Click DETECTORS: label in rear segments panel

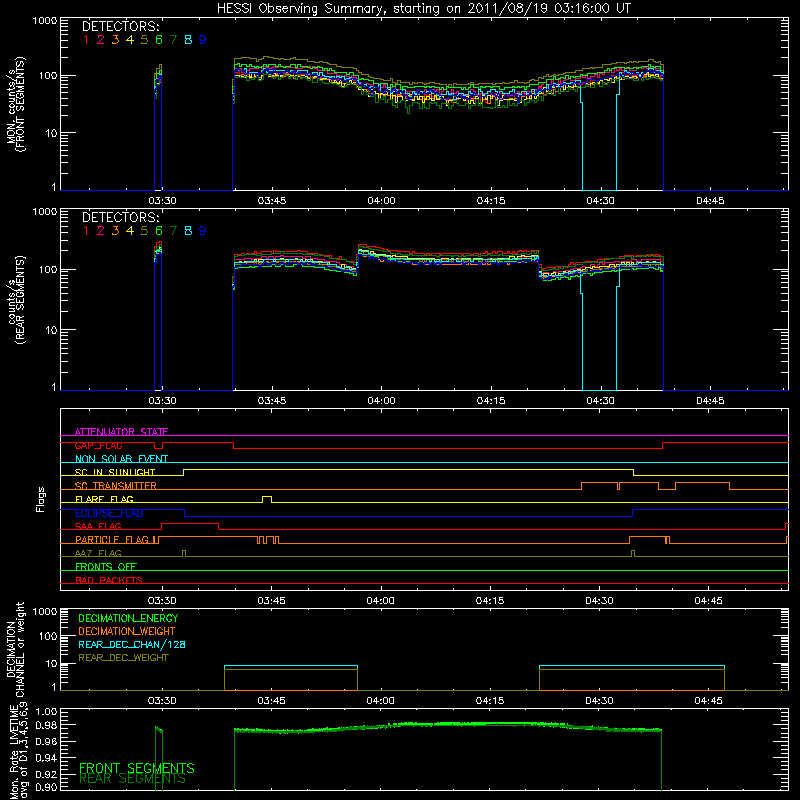[x=121, y=218]
